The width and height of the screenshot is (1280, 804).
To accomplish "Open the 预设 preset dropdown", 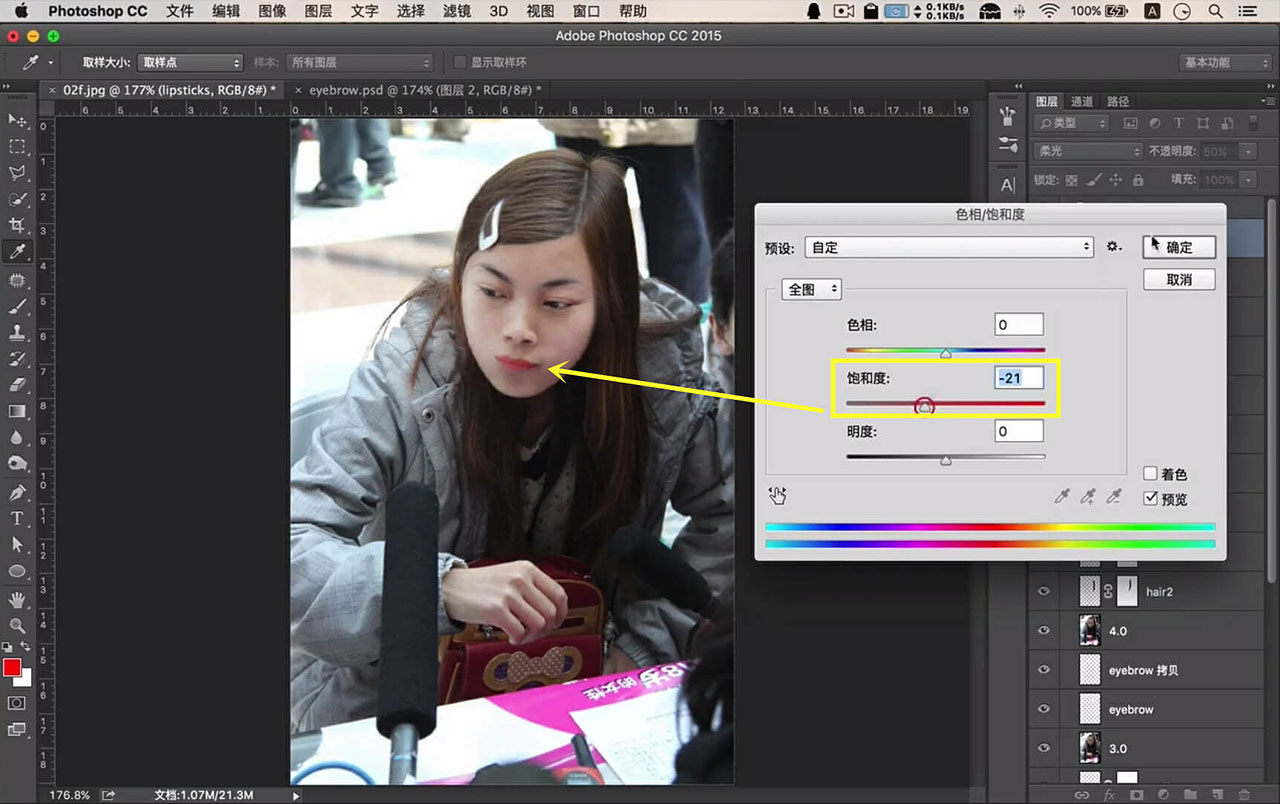I will (949, 247).
